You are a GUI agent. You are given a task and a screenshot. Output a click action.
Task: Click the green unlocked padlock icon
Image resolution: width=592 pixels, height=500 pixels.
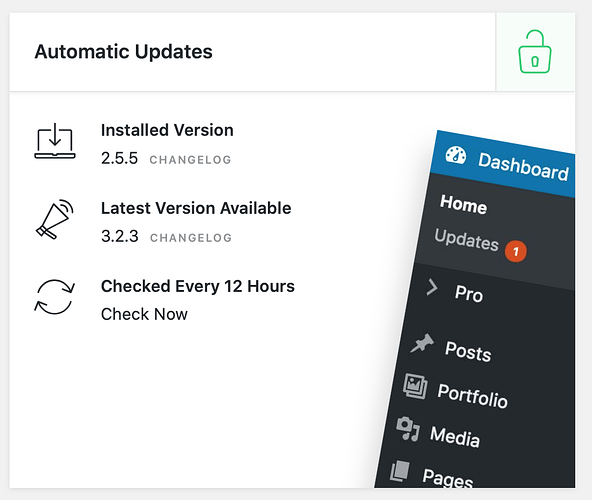pyautogui.click(x=535, y=52)
